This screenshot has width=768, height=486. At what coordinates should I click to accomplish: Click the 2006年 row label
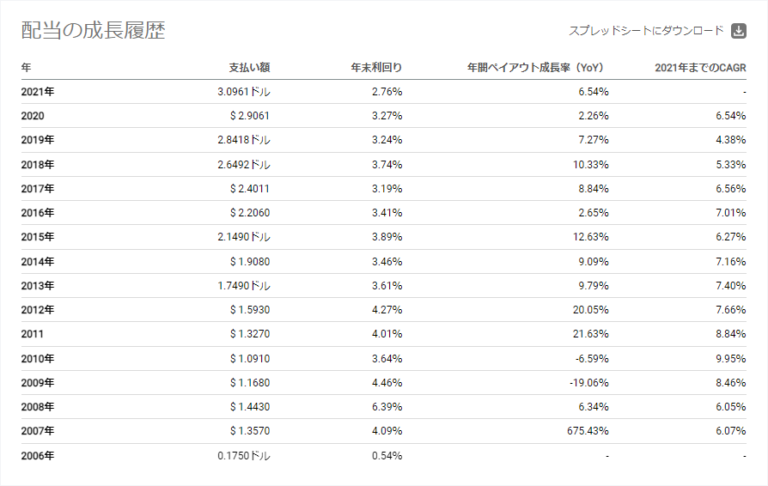(37, 456)
